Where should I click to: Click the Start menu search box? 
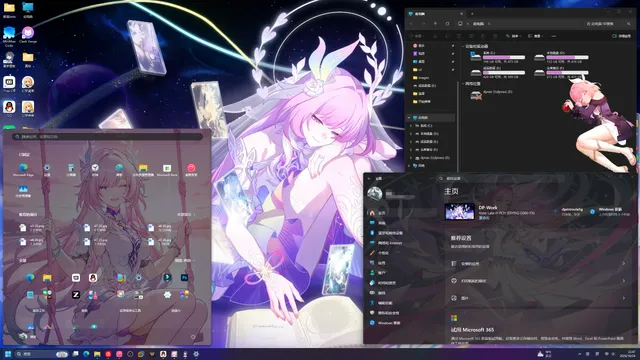(x=107, y=137)
